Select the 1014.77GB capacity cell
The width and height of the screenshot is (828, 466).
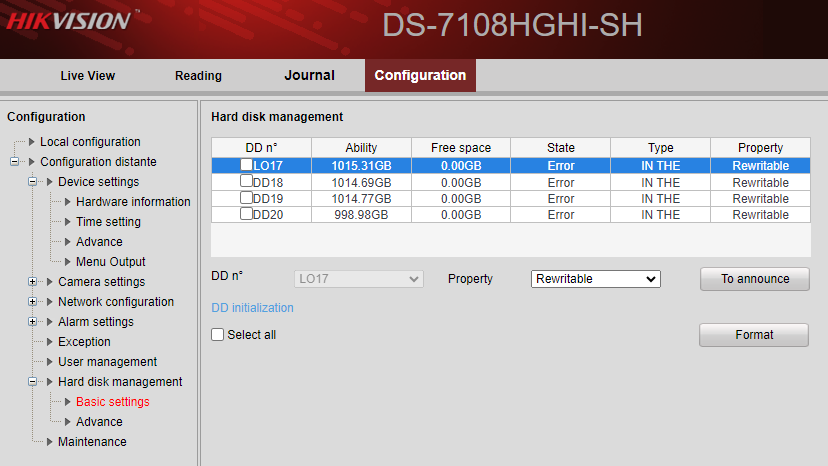click(361, 199)
